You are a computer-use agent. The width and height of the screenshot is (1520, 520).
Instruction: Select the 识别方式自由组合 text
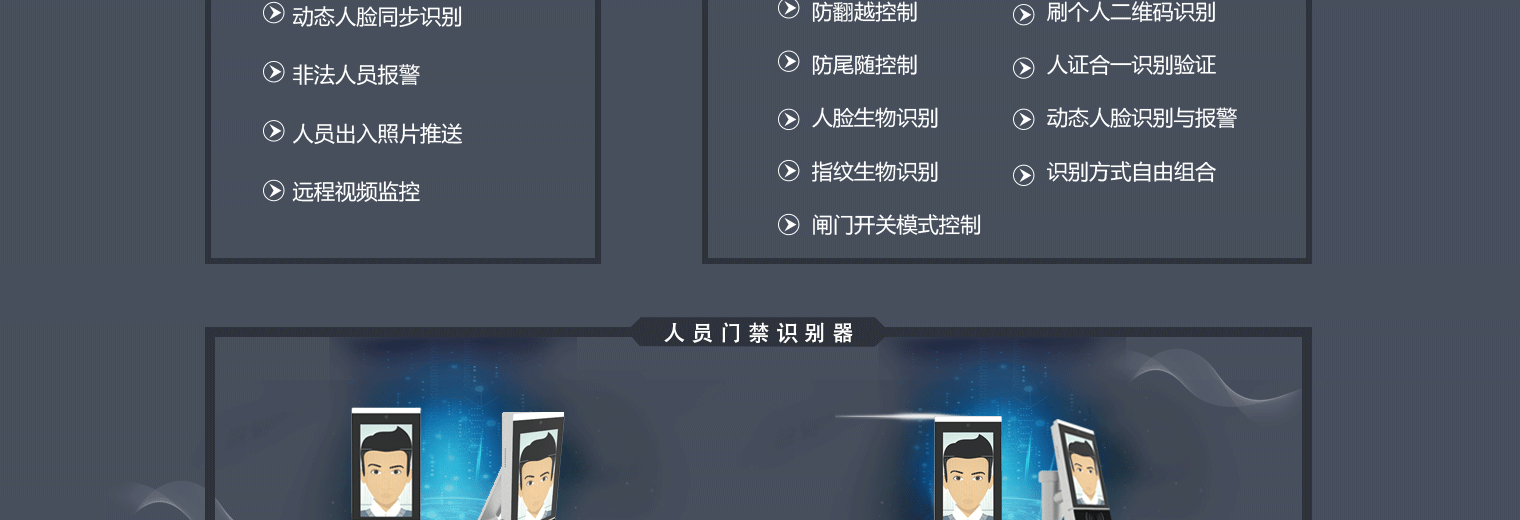coord(1131,172)
